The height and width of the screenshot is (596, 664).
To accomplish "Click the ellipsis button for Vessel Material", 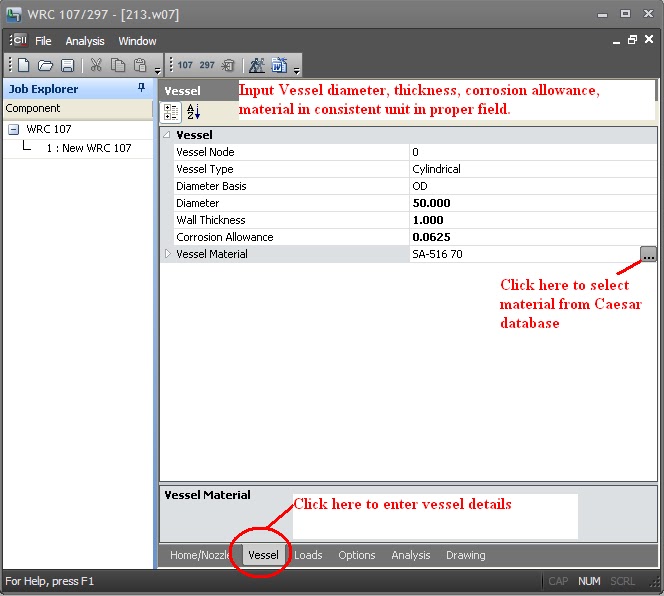I will (648, 254).
